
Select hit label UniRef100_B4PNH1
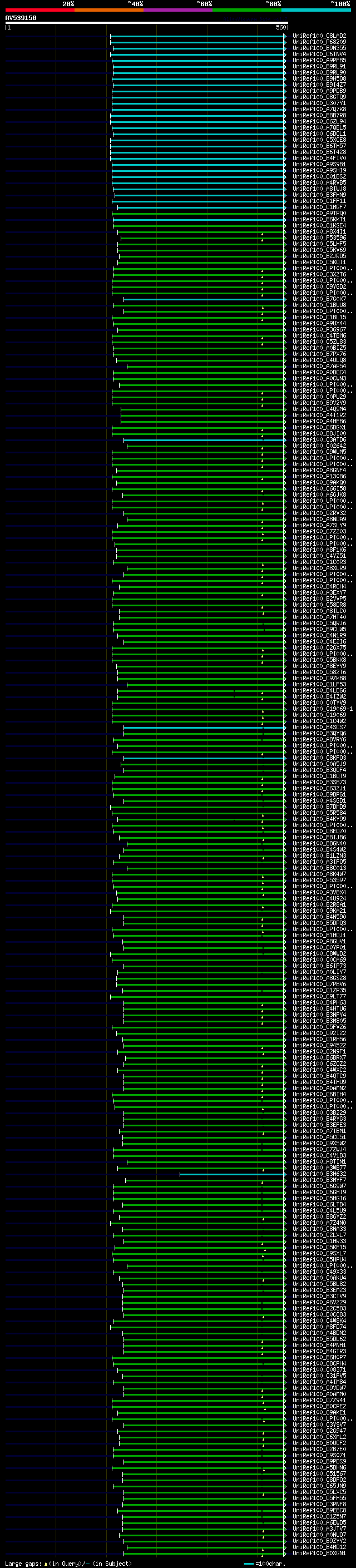pos(319,1346)
